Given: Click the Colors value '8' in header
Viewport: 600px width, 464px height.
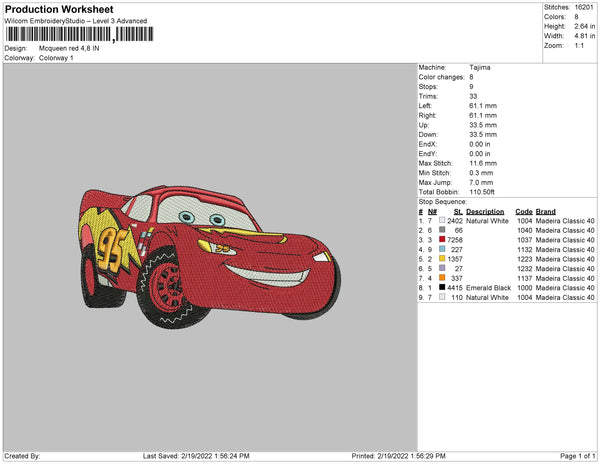Looking at the screenshot, I should (576, 17).
